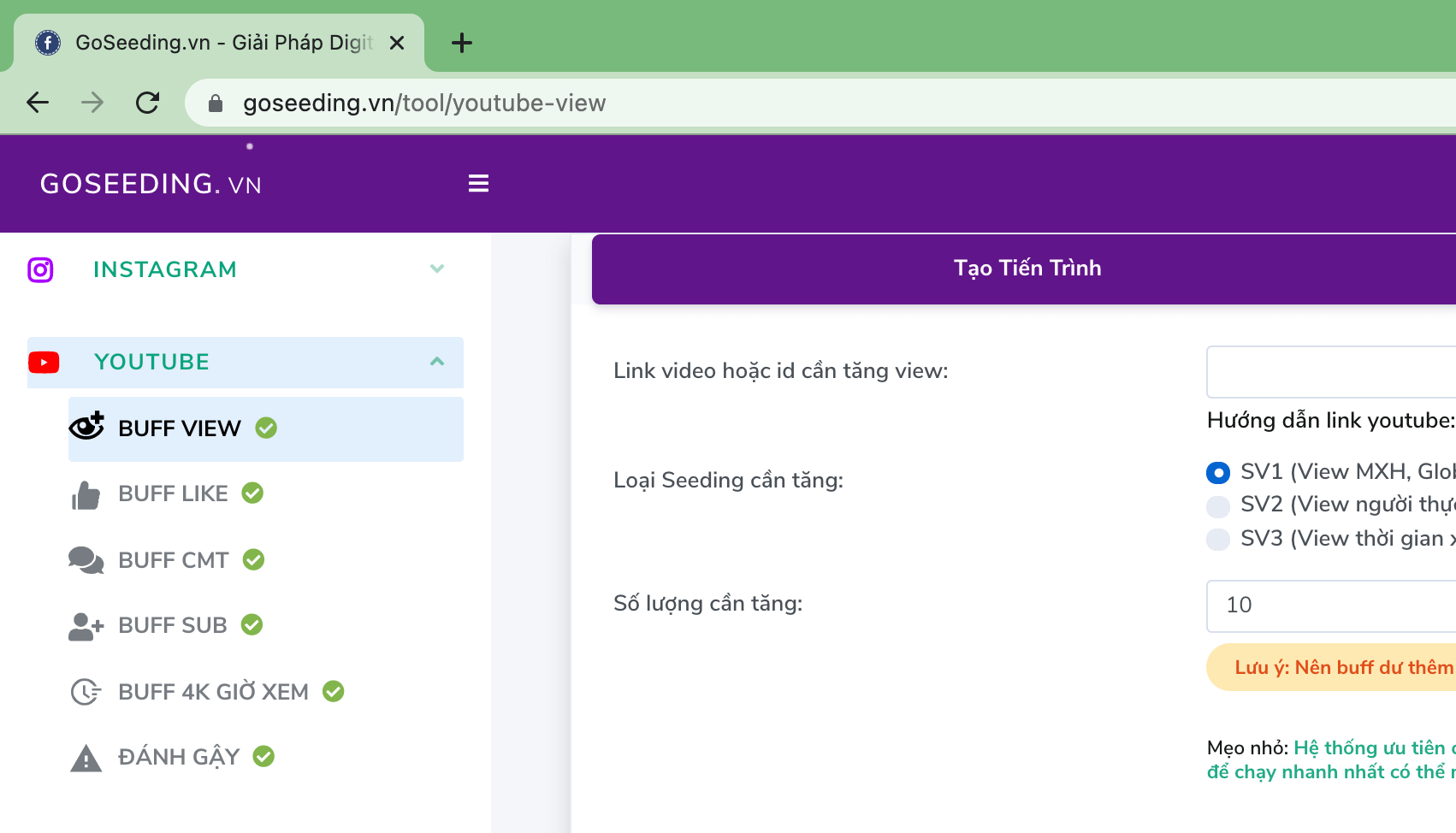Viewport: 1456px width, 833px height.
Task: Open BUFF CMT menu item
Action: pos(174,560)
